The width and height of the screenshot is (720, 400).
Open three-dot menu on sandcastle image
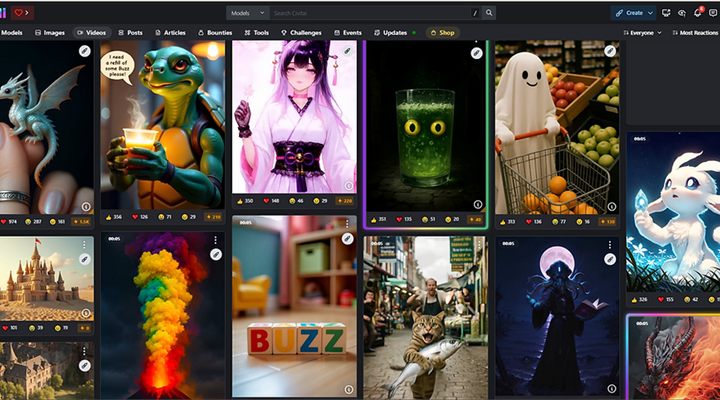pyautogui.click(x=84, y=245)
